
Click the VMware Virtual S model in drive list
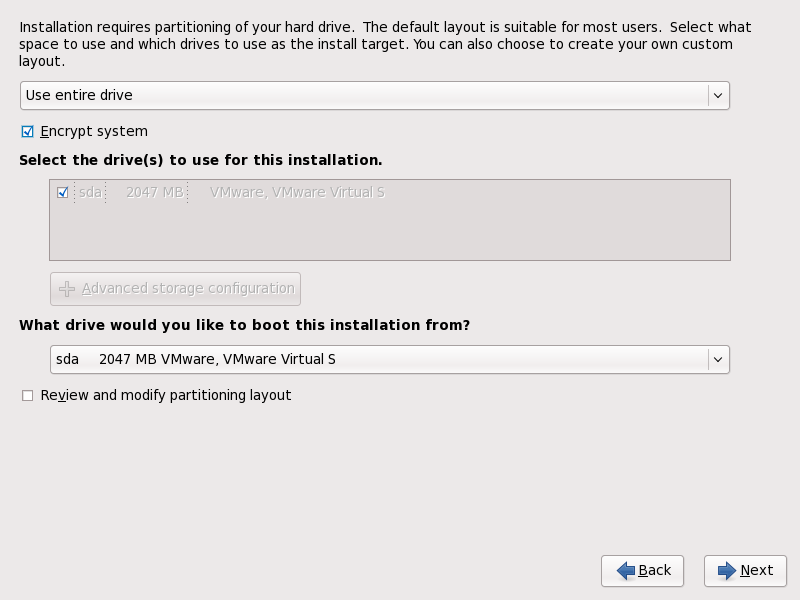(297, 192)
